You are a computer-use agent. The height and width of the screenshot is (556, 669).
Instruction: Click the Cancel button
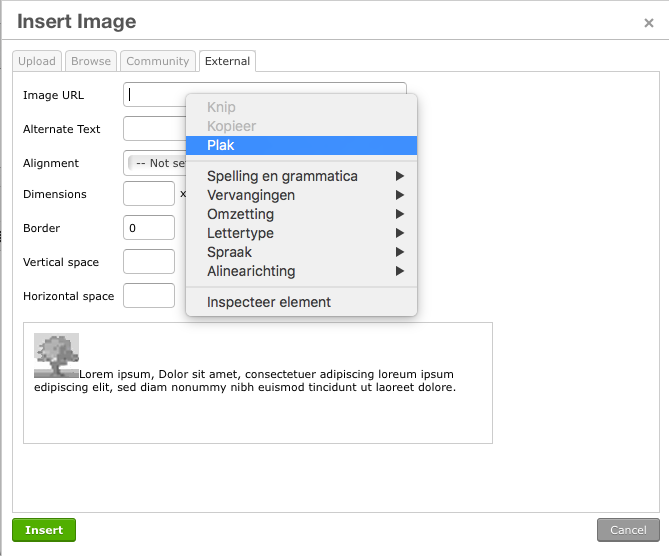coord(628,530)
